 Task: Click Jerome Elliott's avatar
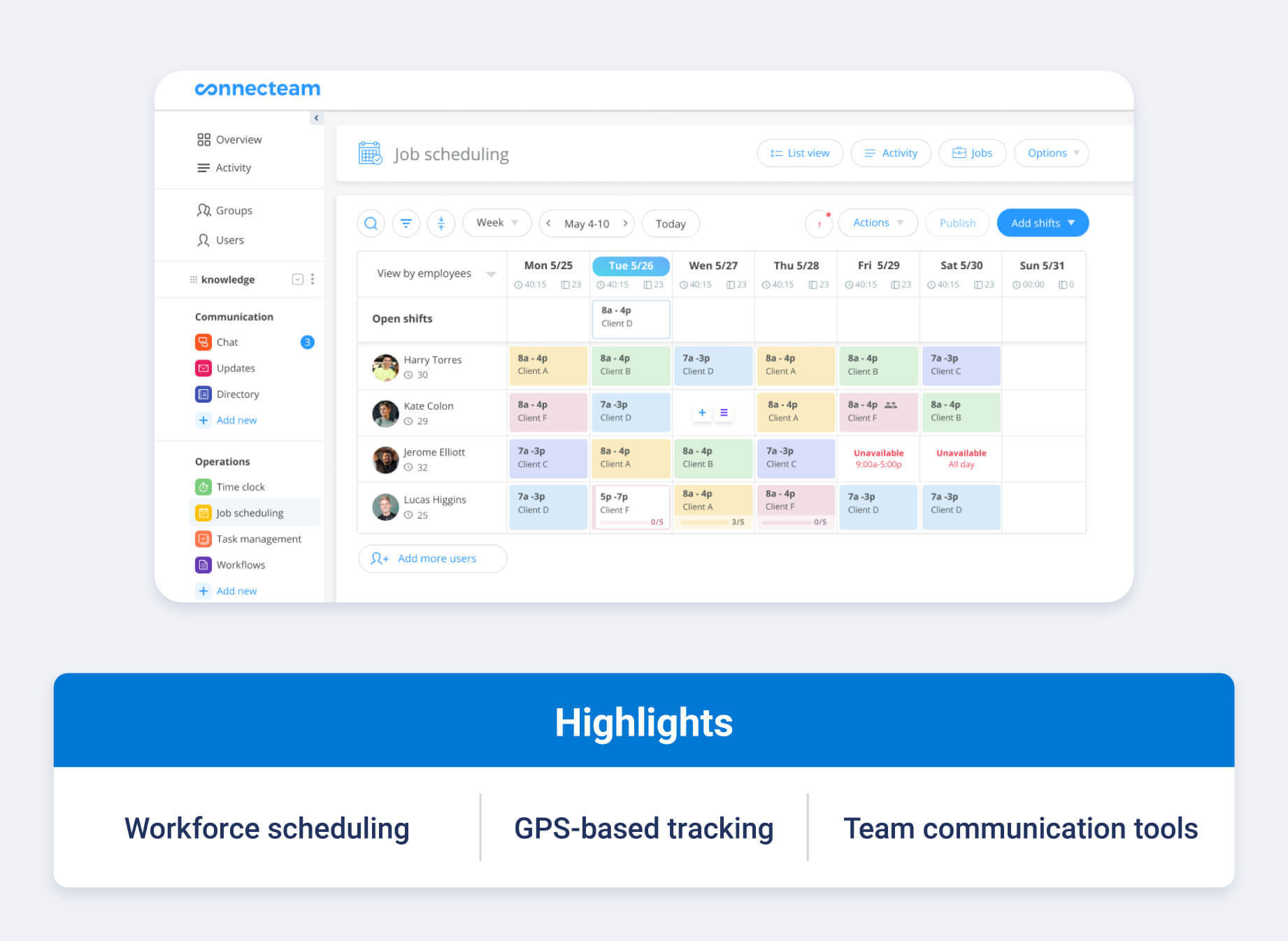tap(385, 460)
